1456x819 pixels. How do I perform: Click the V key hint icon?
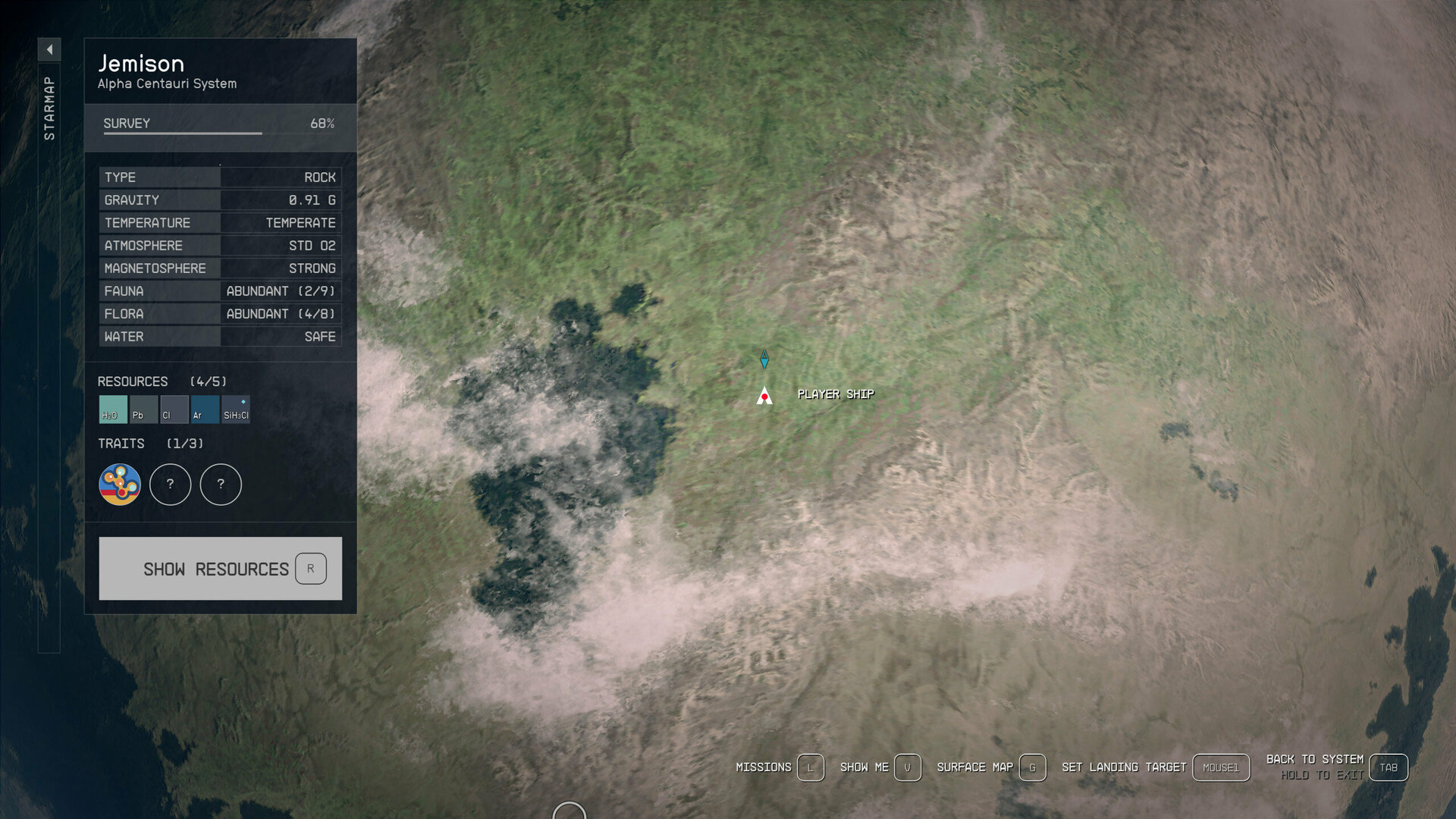908,767
